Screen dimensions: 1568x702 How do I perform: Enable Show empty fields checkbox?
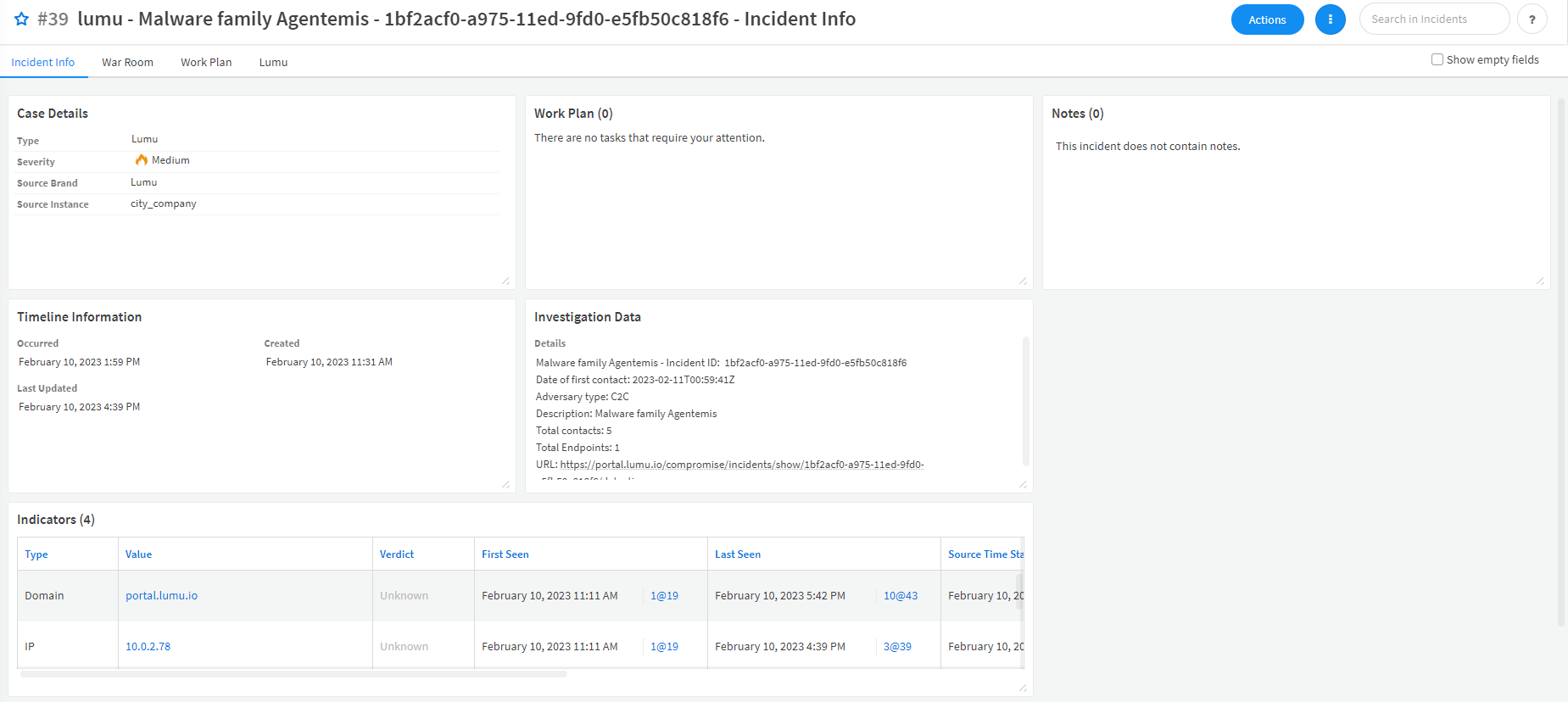pyautogui.click(x=1437, y=59)
